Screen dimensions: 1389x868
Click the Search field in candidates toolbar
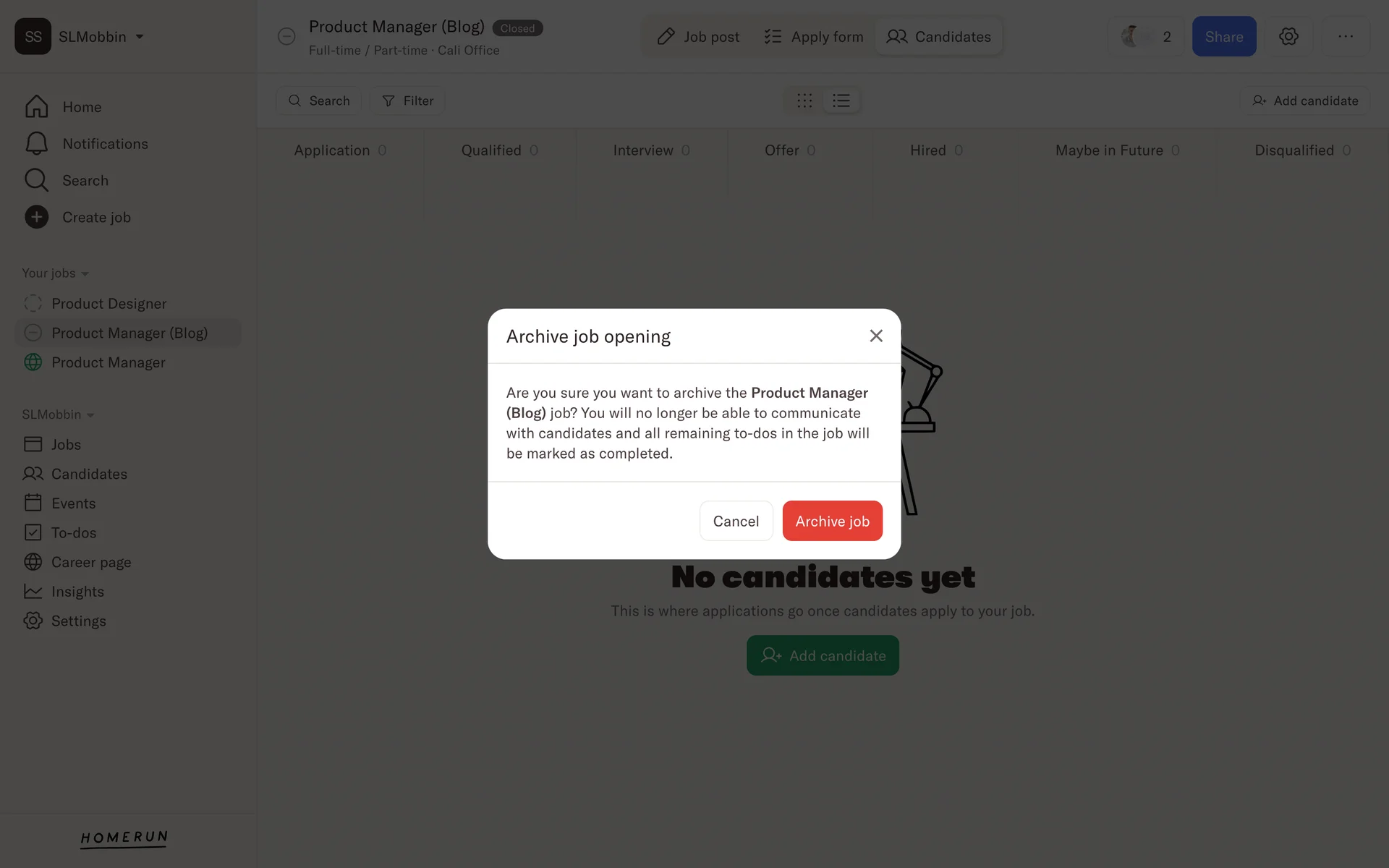319,101
